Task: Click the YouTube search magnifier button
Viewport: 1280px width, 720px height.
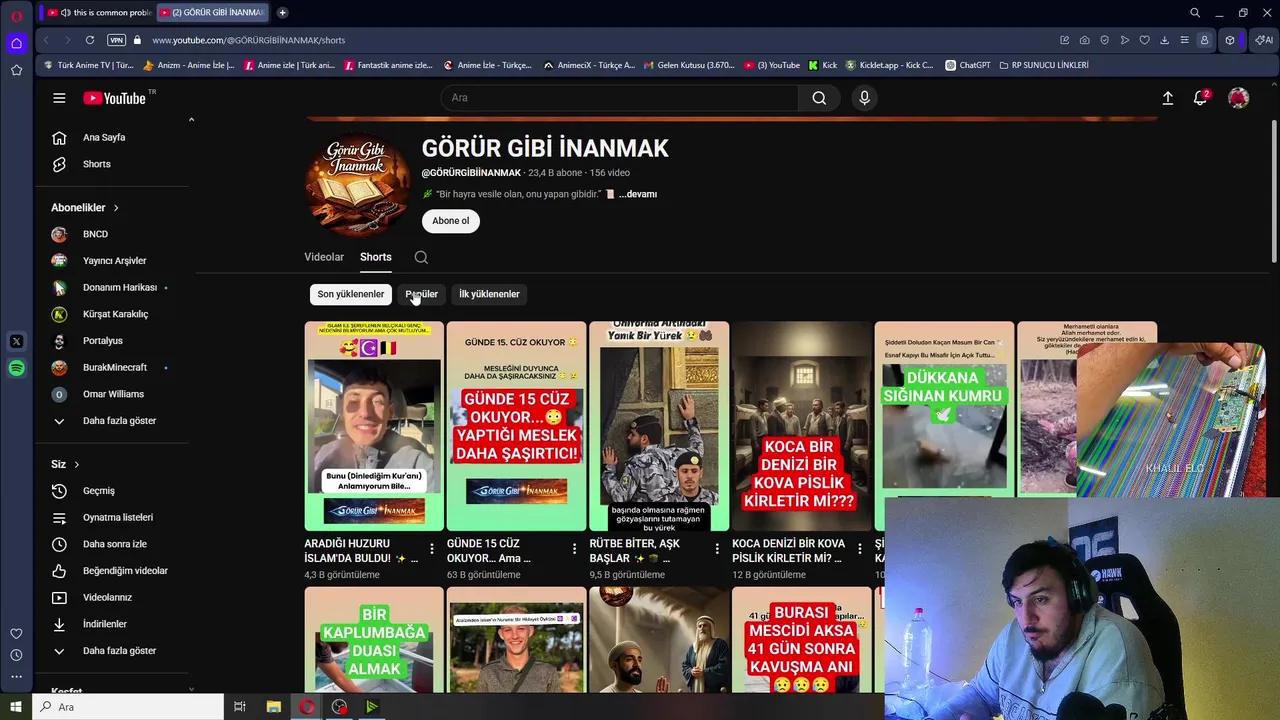Action: (819, 98)
